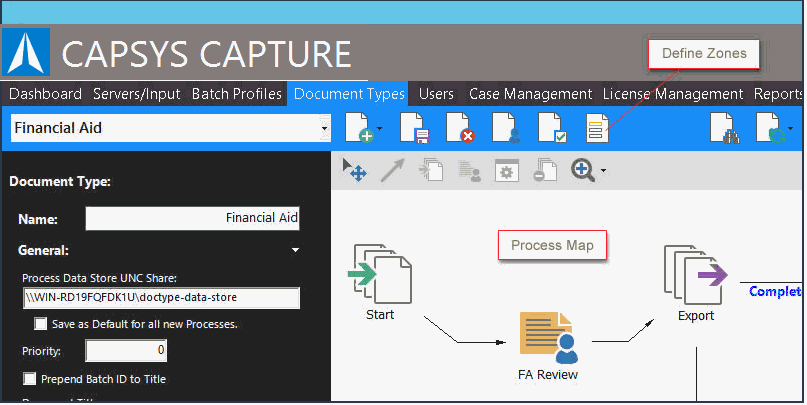Enable Save as Default for all new Processes

click(40, 324)
